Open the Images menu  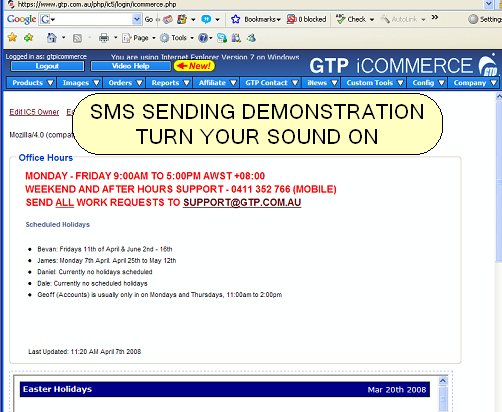click(80, 83)
